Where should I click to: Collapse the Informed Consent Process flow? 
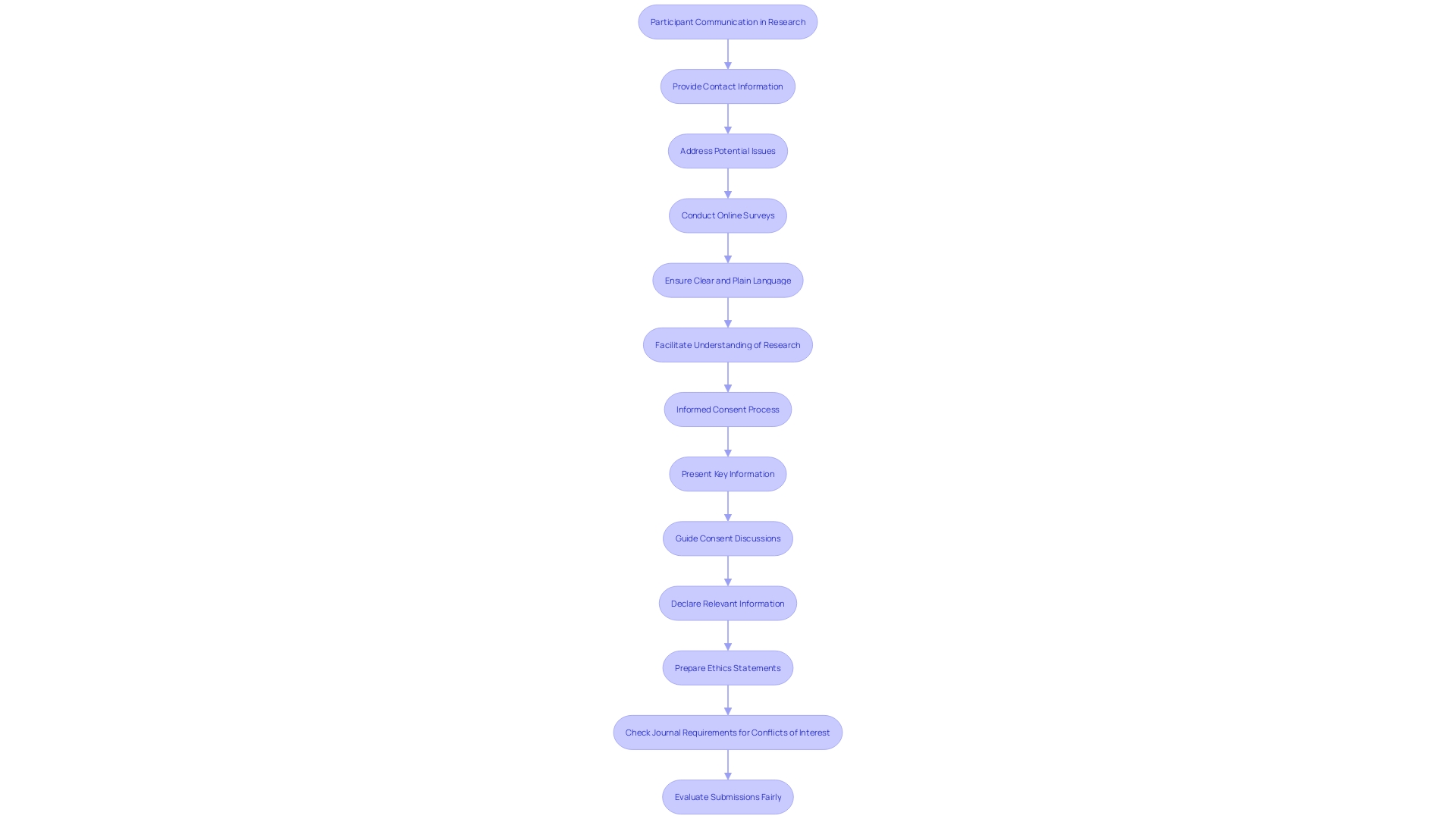728,409
